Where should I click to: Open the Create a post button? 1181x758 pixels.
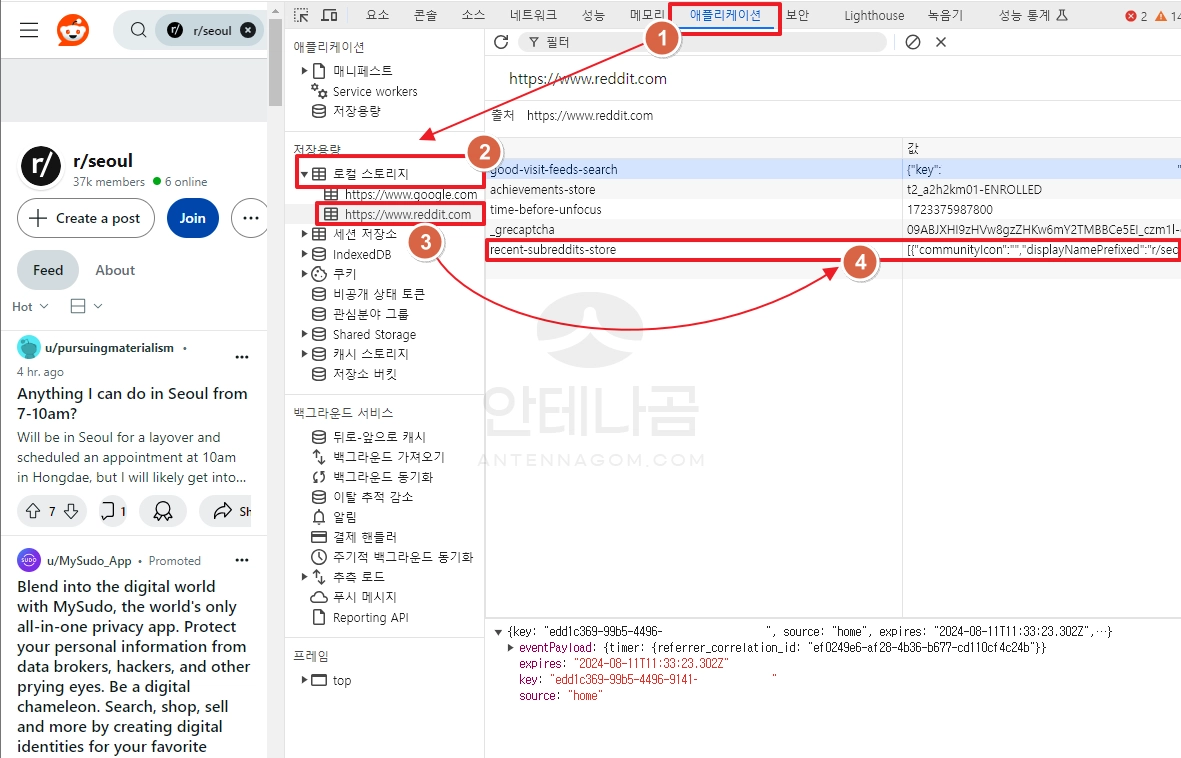(x=86, y=218)
